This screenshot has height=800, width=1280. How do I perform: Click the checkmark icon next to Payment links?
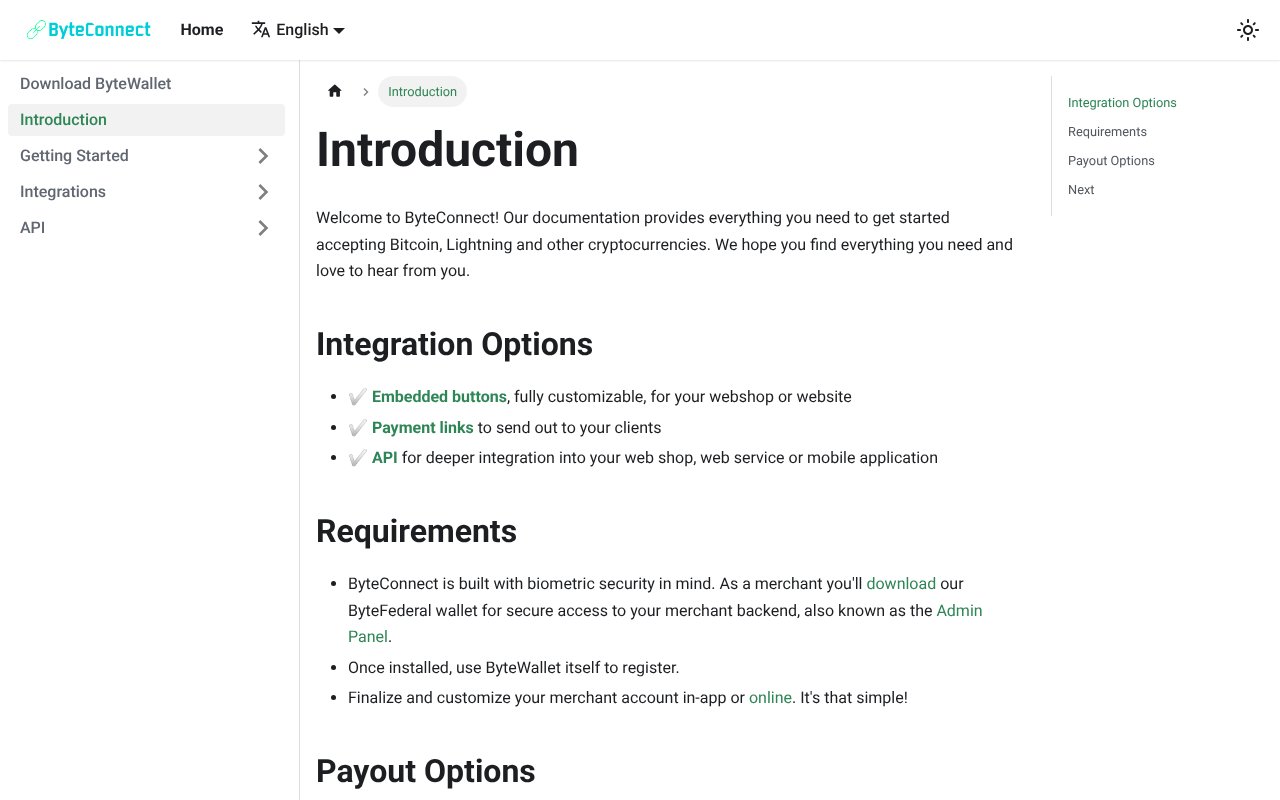(357, 427)
